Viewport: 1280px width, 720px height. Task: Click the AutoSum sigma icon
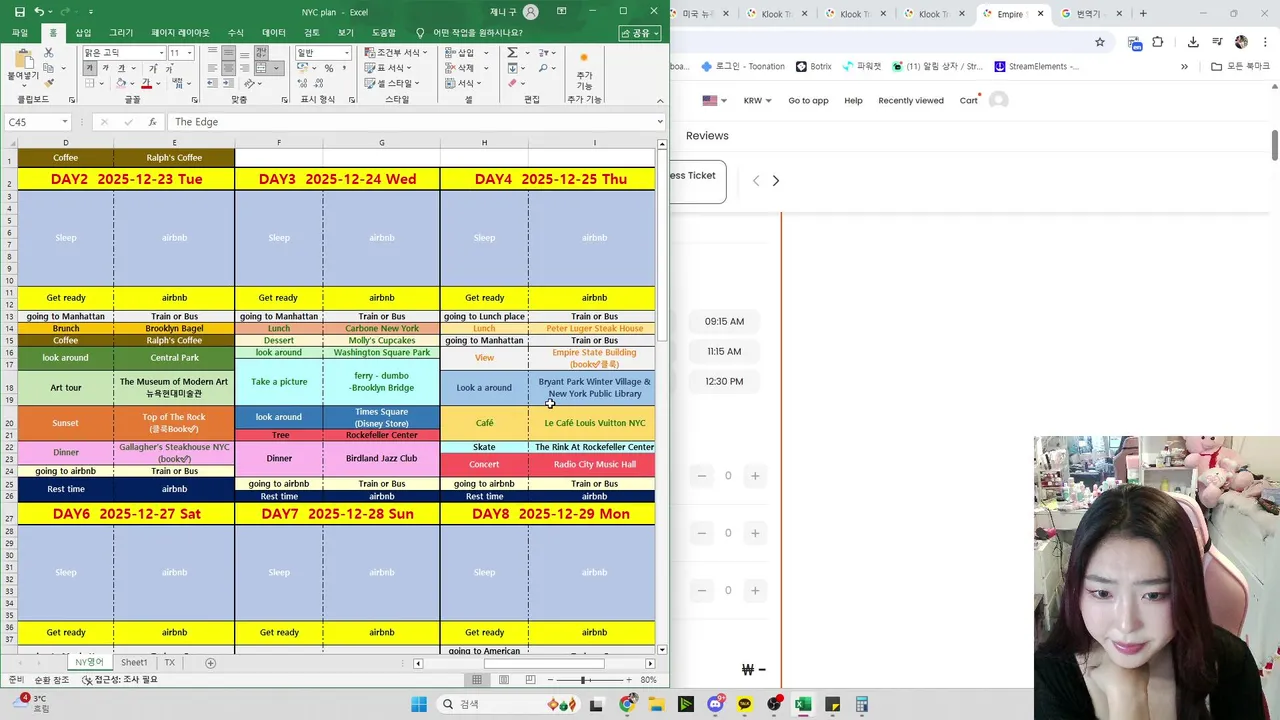512,53
